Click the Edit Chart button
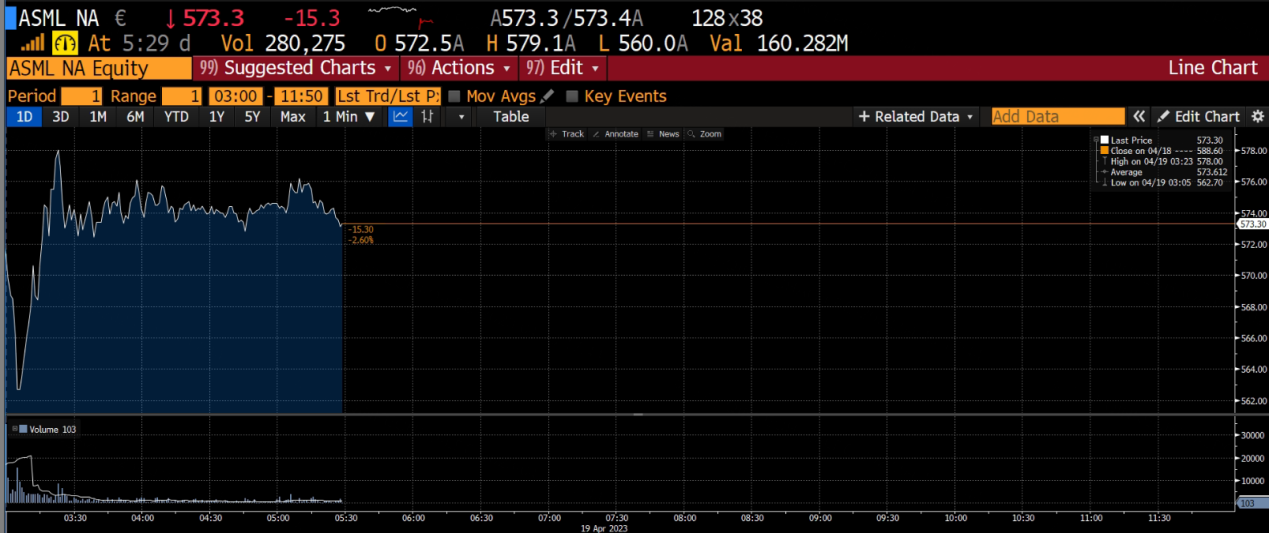Viewport: 1269px width, 533px height. (x=1199, y=116)
